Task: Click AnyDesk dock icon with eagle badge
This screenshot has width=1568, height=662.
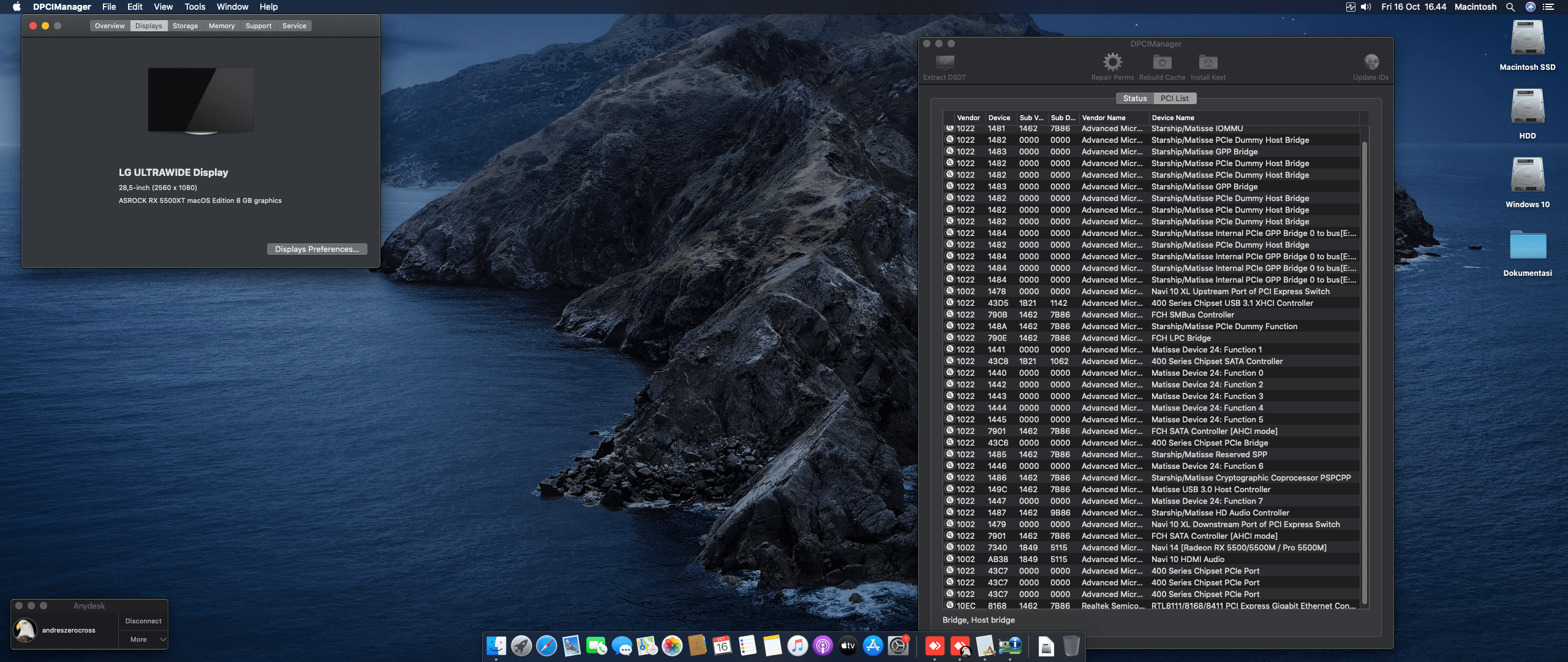Action: click(960, 645)
